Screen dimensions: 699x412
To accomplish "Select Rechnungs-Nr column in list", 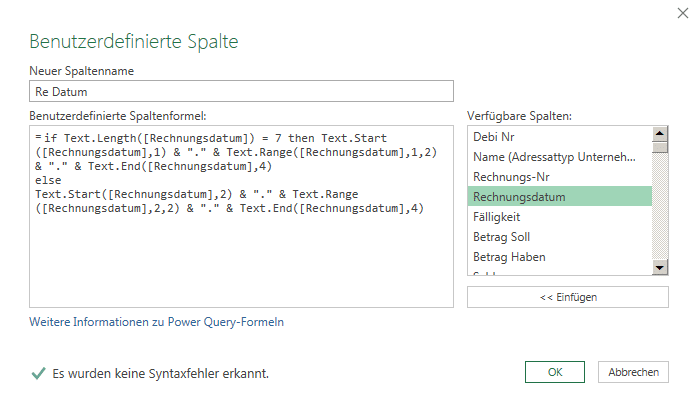I will coord(559,177).
